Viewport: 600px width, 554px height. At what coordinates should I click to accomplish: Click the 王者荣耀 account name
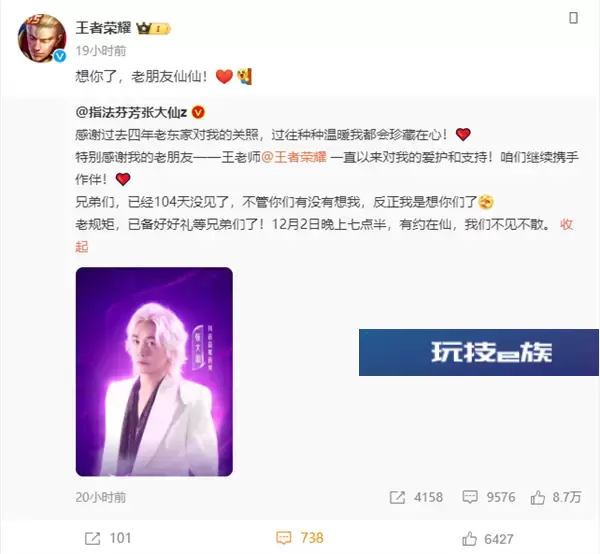pos(103,28)
